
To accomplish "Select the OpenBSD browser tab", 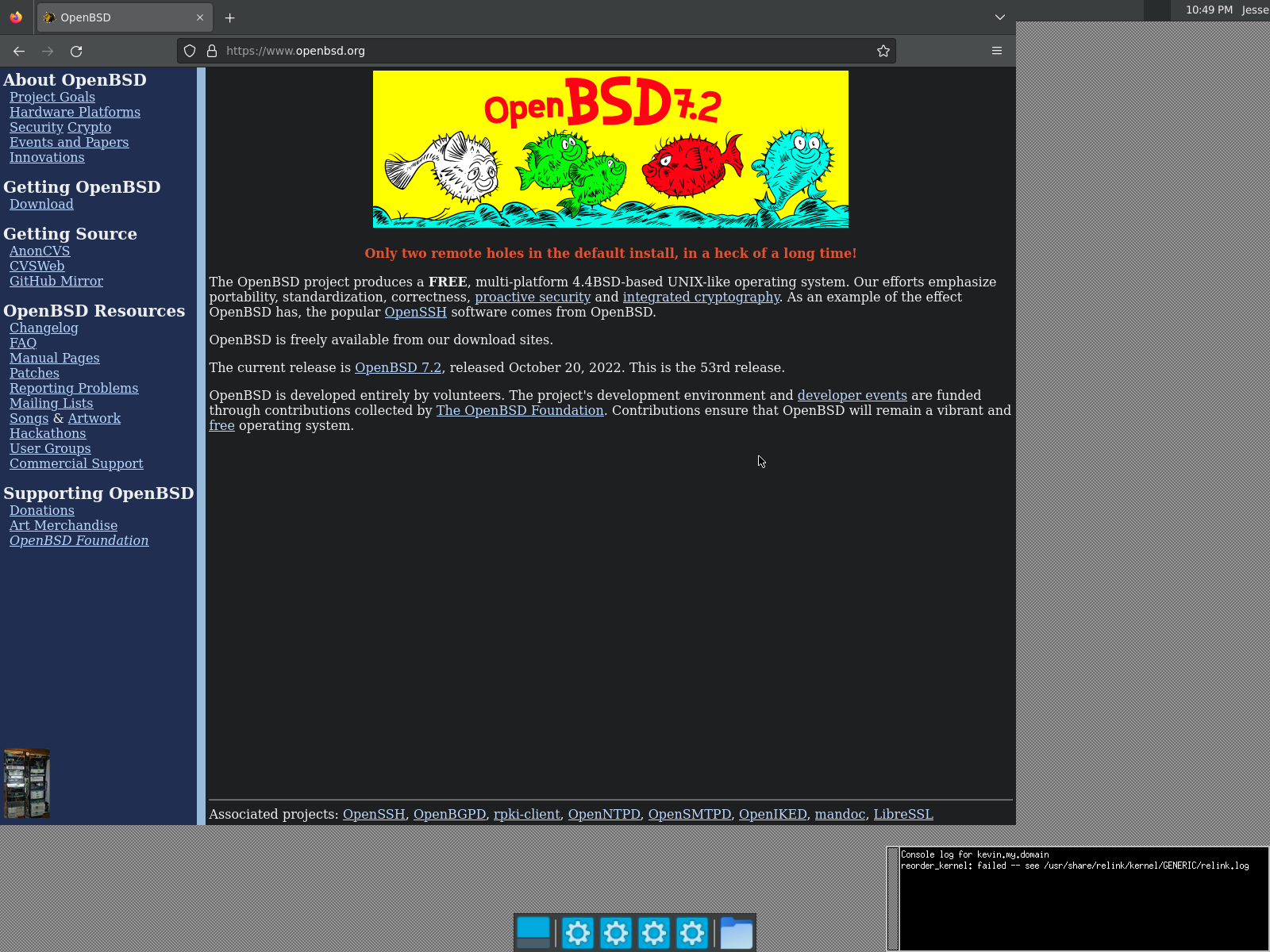I will (x=125, y=17).
